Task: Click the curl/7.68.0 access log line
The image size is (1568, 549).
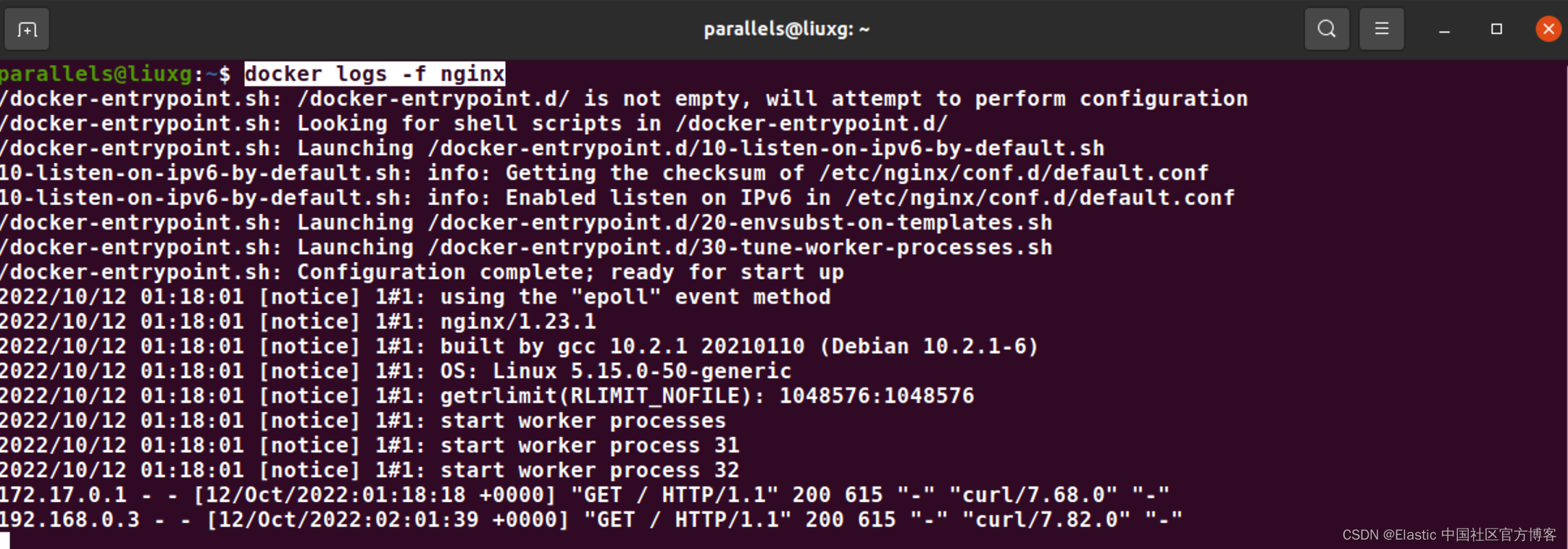Action: 585,495
